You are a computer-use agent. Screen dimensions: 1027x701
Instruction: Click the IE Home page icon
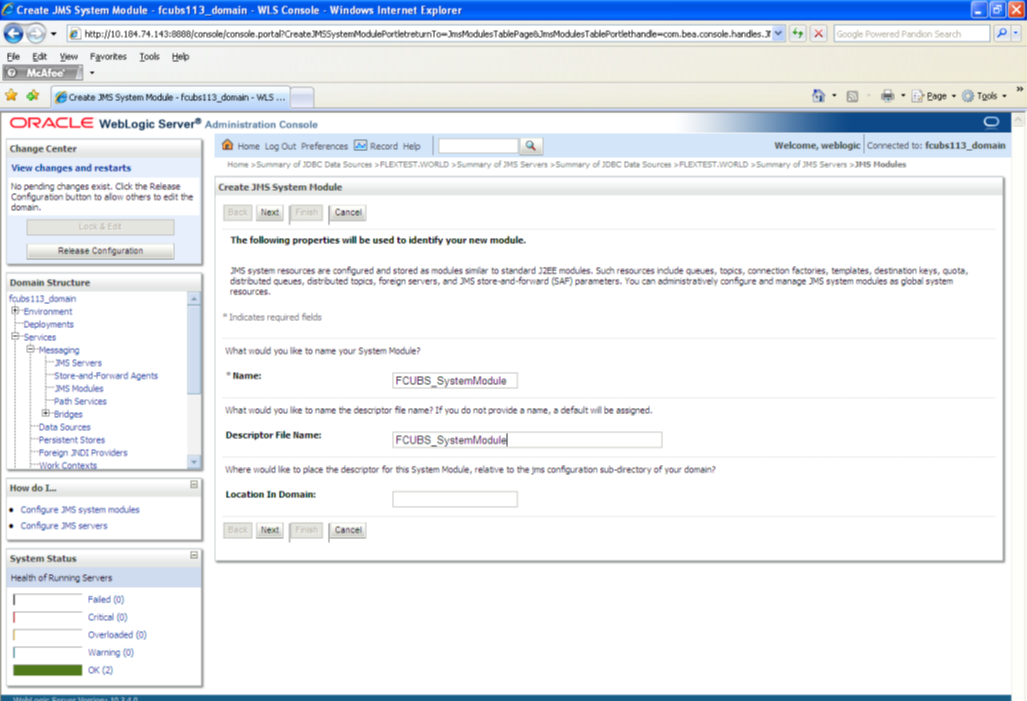[818, 96]
